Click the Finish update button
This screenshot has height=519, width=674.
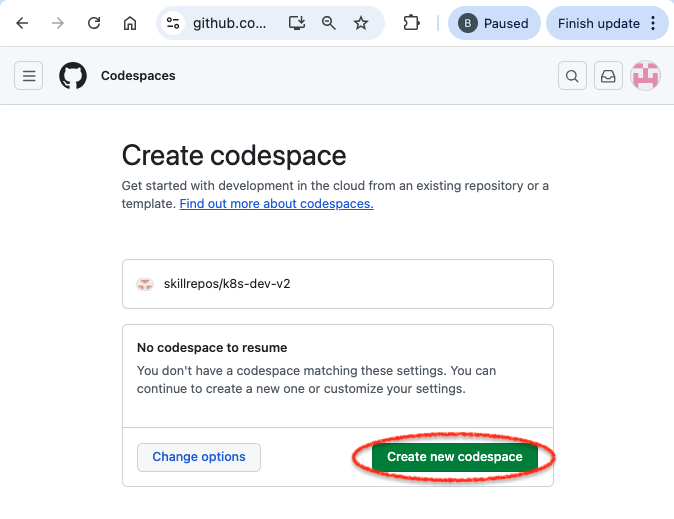599,23
